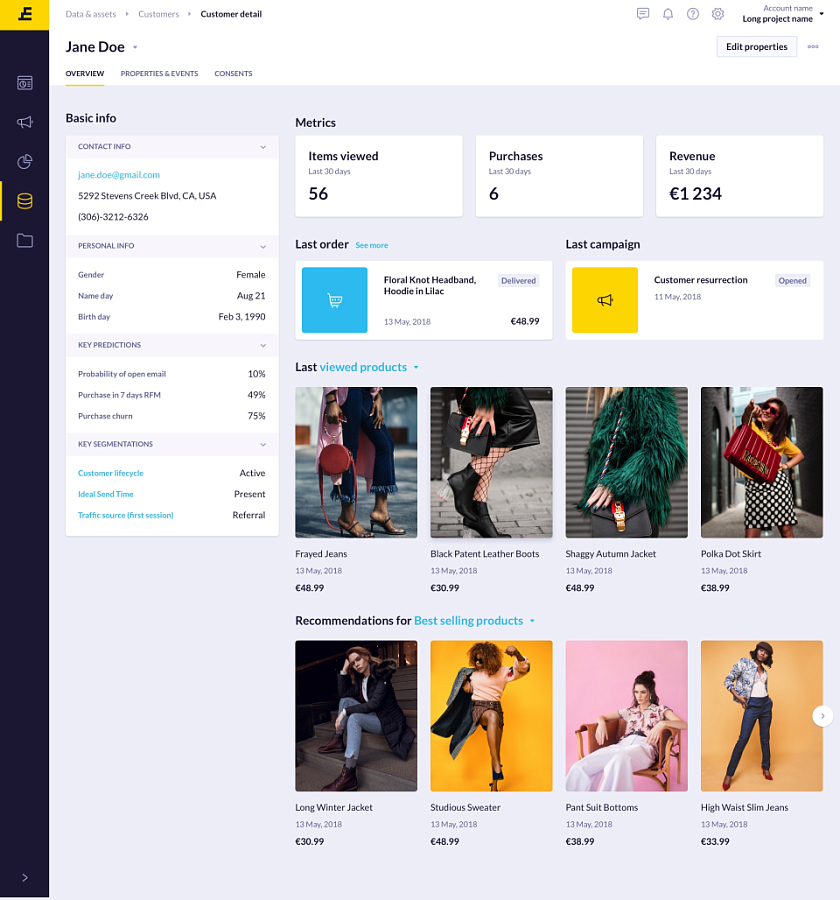Open notifications bell icon
This screenshot has height=900, width=840.
[x=668, y=14]
